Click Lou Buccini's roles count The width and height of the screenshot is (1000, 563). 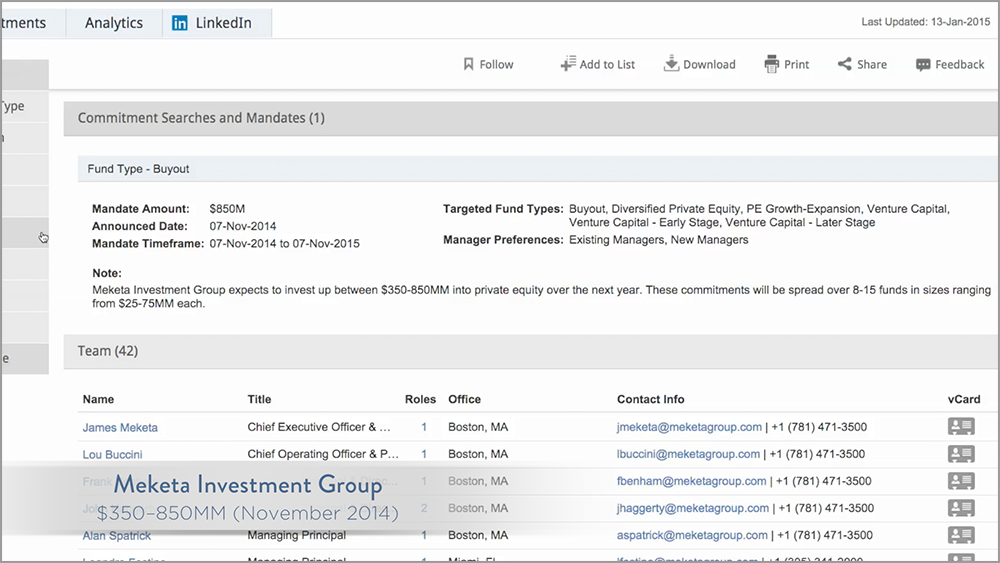click(x=424, y=454)
